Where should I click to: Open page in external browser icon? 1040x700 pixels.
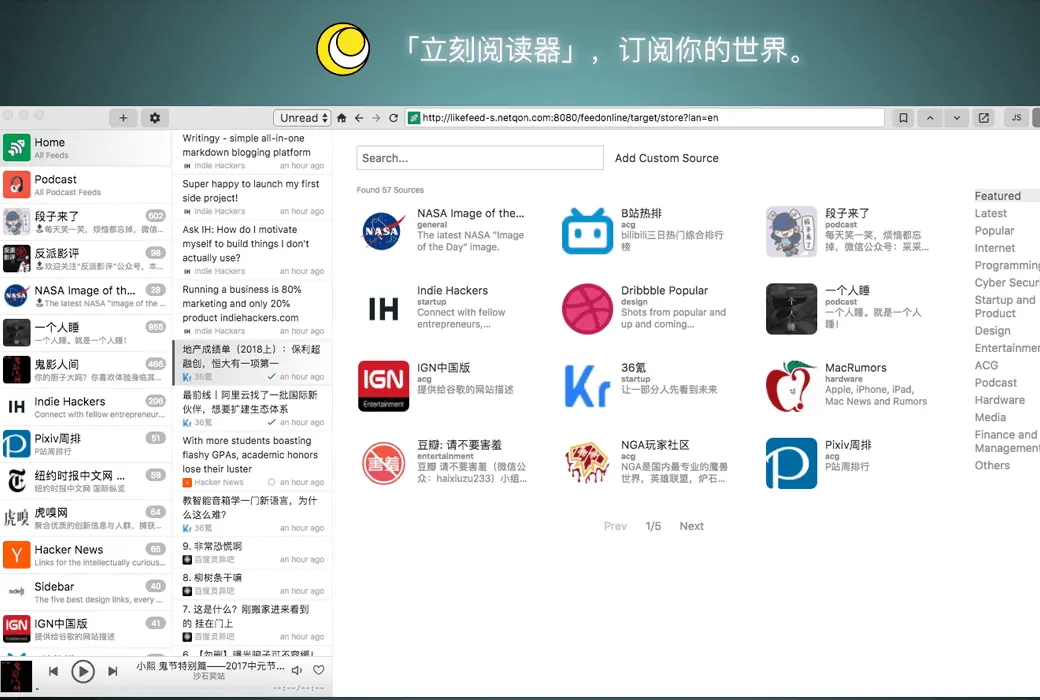(x=984, y=117)
